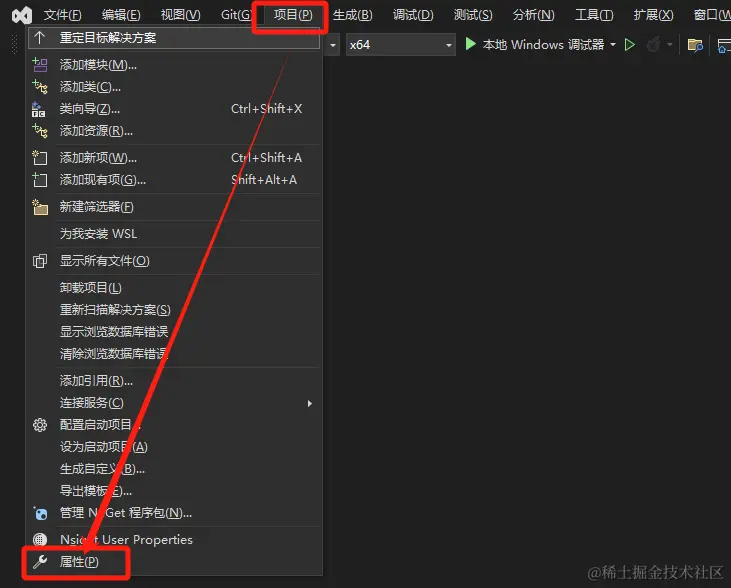Open 属性(P) properties entry
This screenshot has width=731, height=588.
174,562
